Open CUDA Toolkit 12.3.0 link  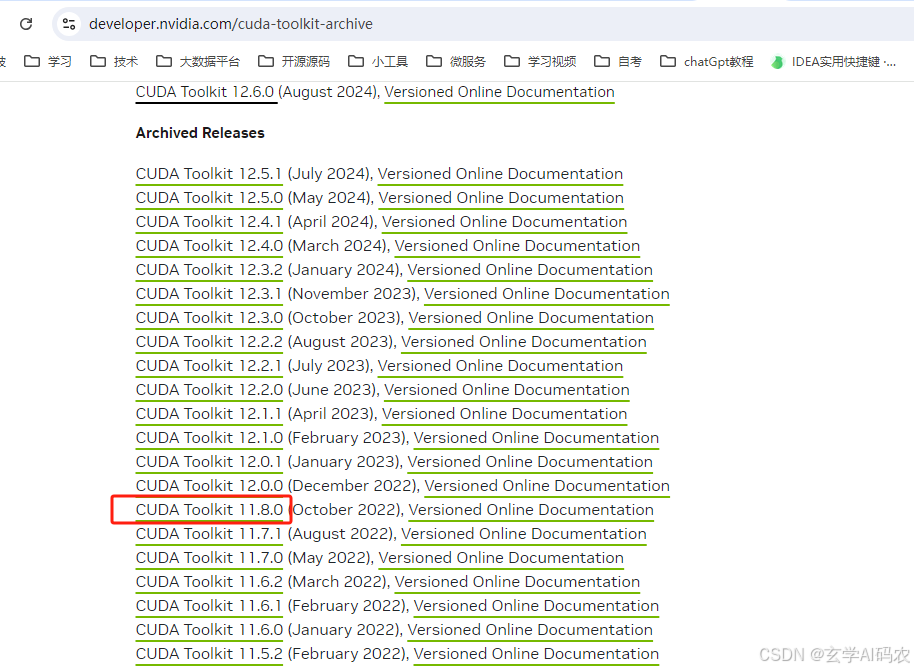click(209, 318)
